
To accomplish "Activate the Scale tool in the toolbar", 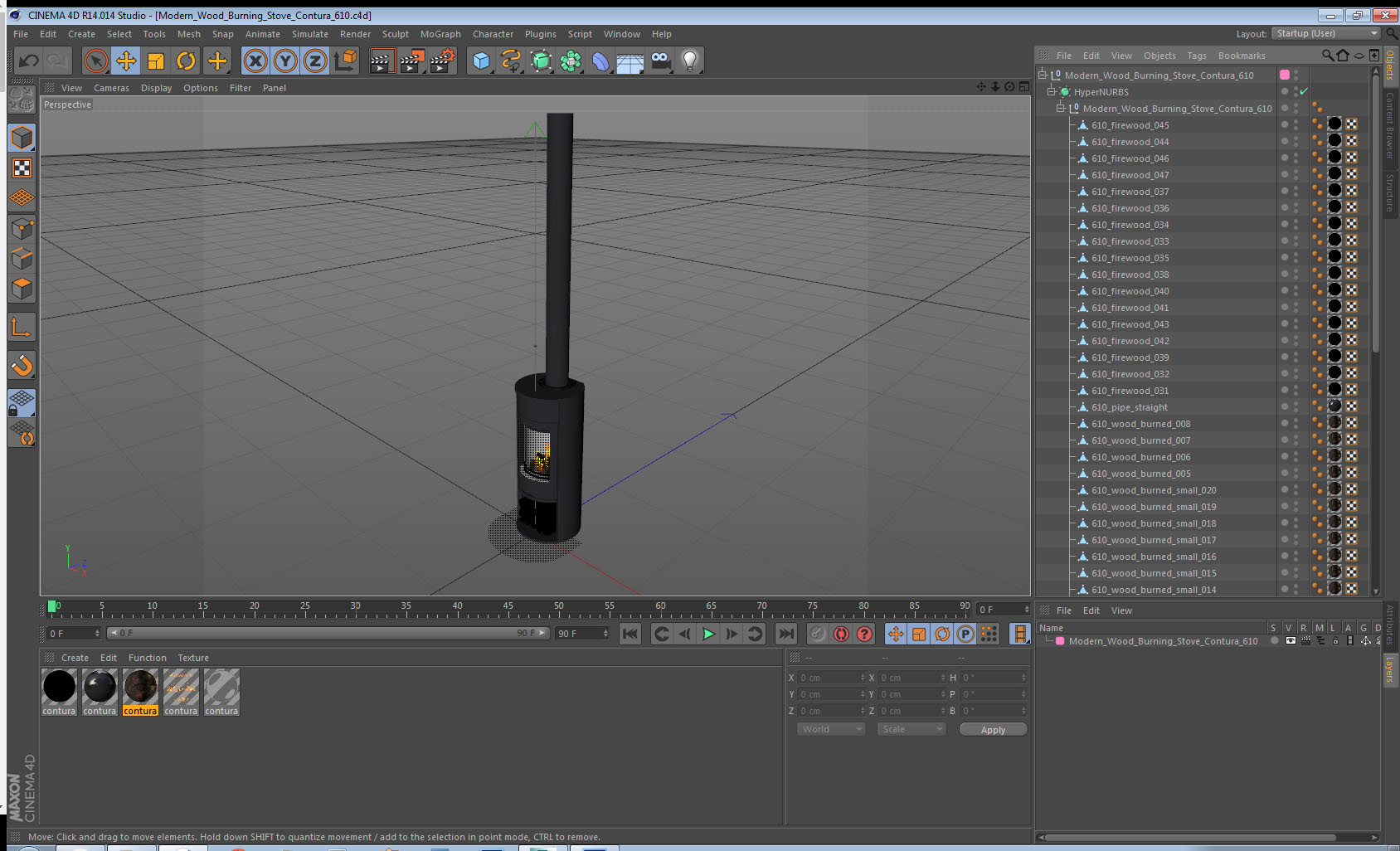I will (156, 61).
